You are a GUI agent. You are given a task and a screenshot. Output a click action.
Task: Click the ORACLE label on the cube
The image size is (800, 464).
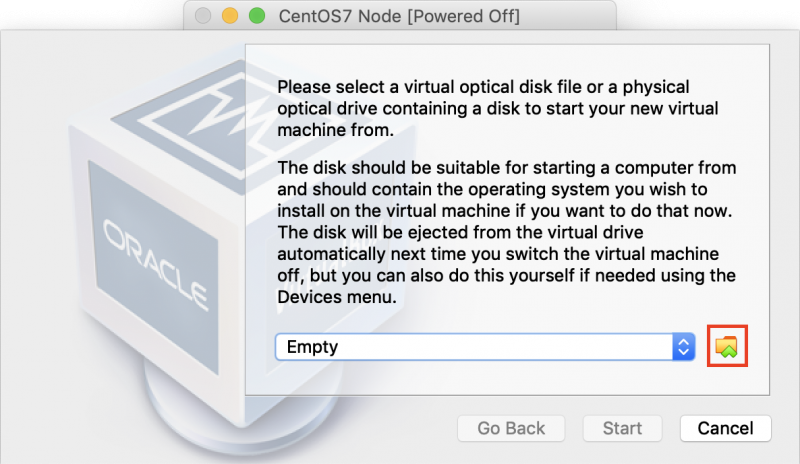pos(156,264)
